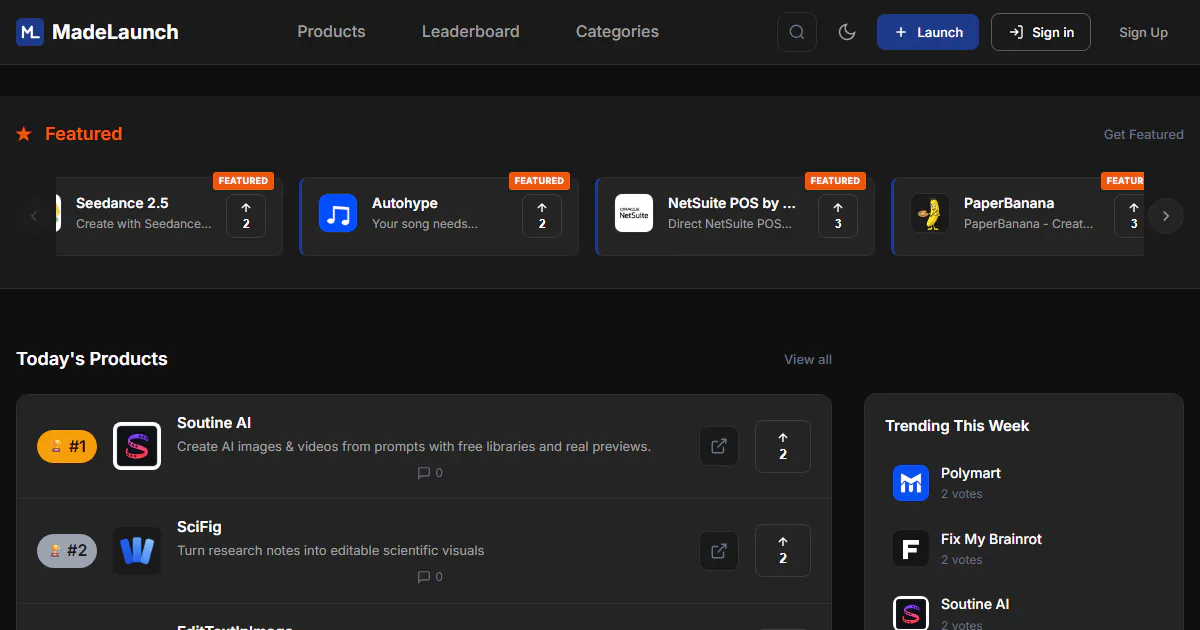
Task: Click the Fix My Brainrot trending icon
Action: pos(911,548)
